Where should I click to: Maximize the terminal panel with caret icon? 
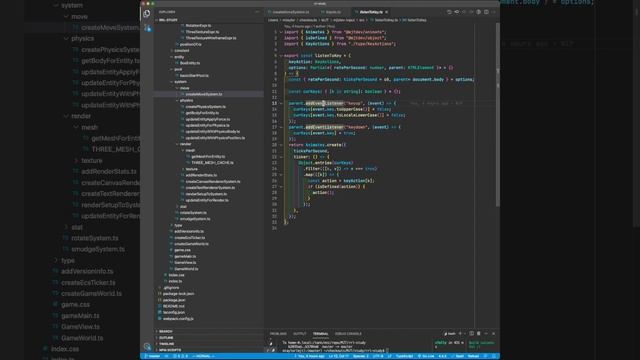(x=486, y=333)
